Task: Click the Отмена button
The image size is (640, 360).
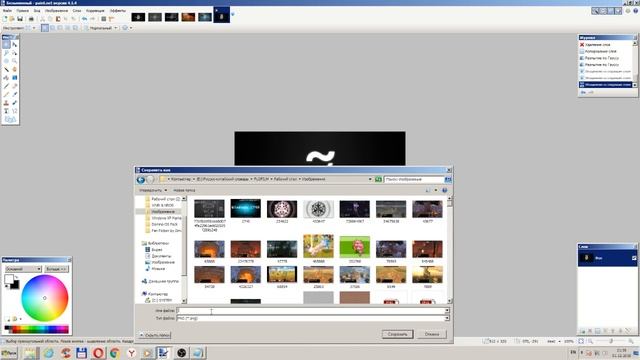Action: point(432,334)
